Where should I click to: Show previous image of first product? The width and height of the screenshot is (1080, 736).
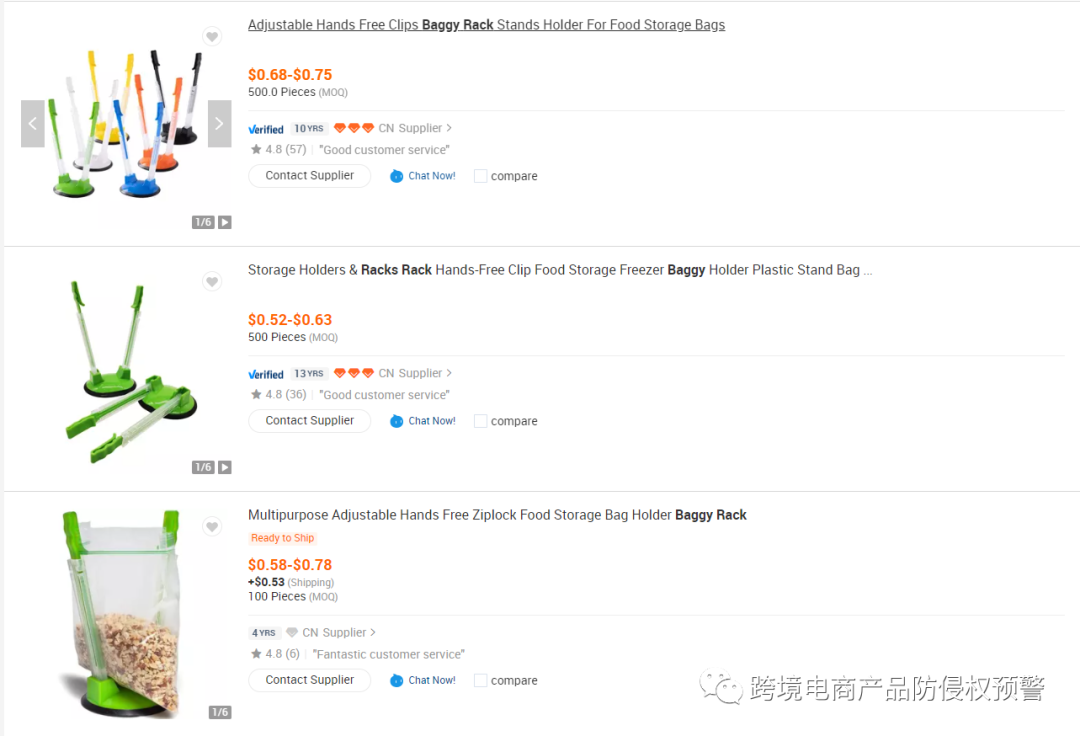tap(33, 124)
